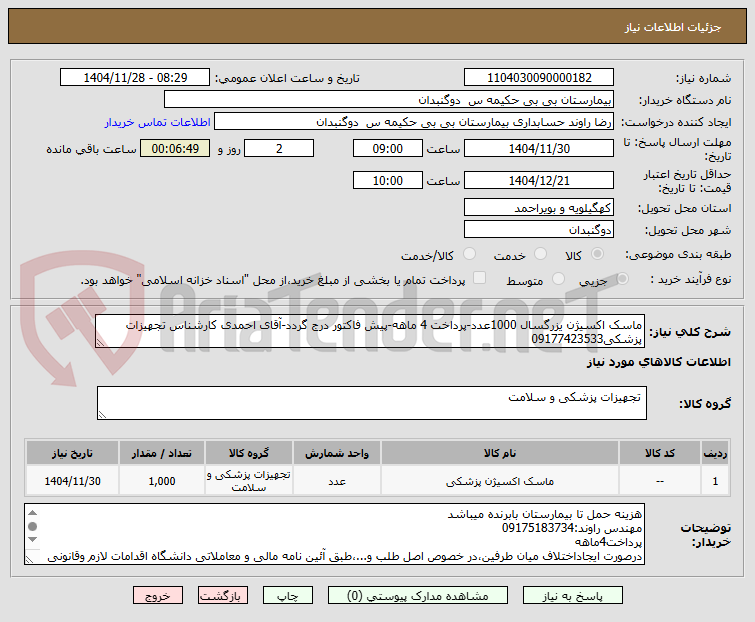Toggle the Islamic treasury payment checkbox
This screenshot has height=622, width=755.
[x=479, y=278]
